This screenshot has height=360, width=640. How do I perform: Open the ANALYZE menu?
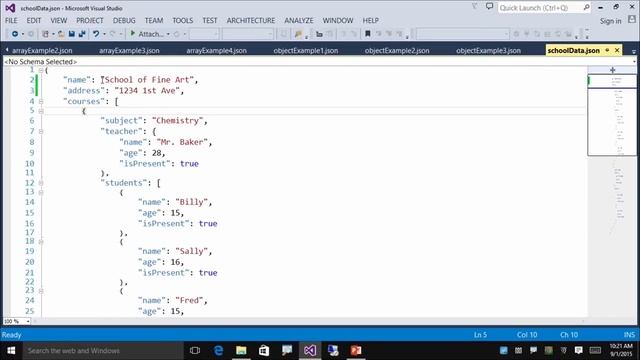299,20
